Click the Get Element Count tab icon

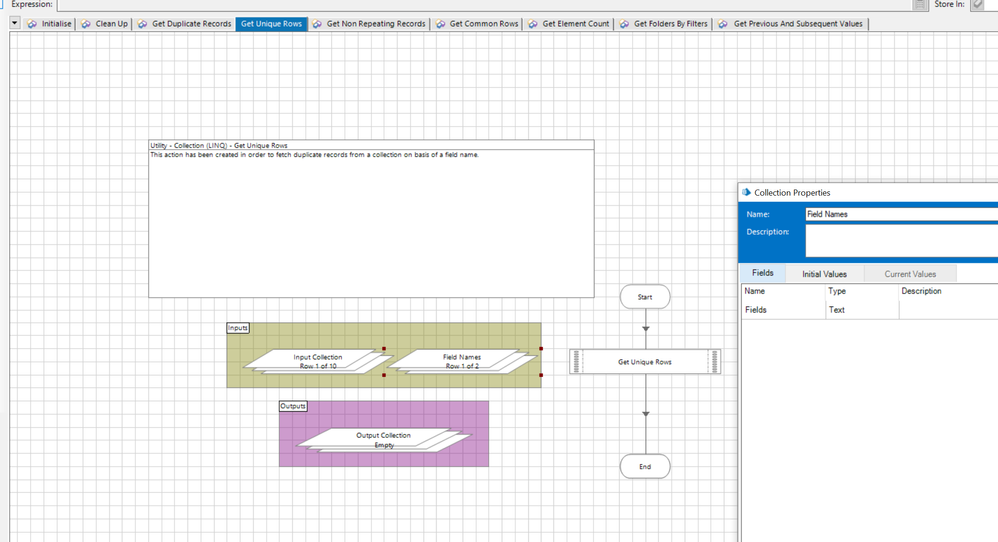[534, 24]
